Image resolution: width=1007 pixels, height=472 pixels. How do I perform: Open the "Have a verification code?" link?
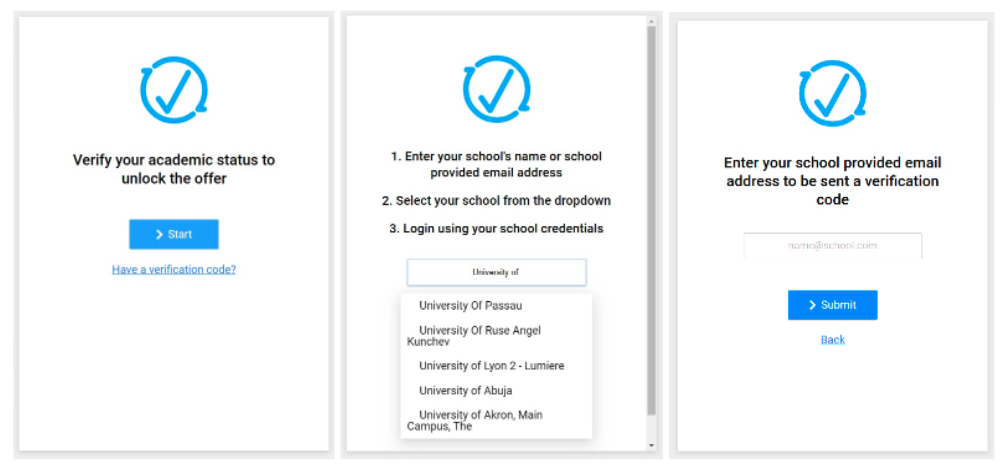pyautogui.click(x=174, y=269)
